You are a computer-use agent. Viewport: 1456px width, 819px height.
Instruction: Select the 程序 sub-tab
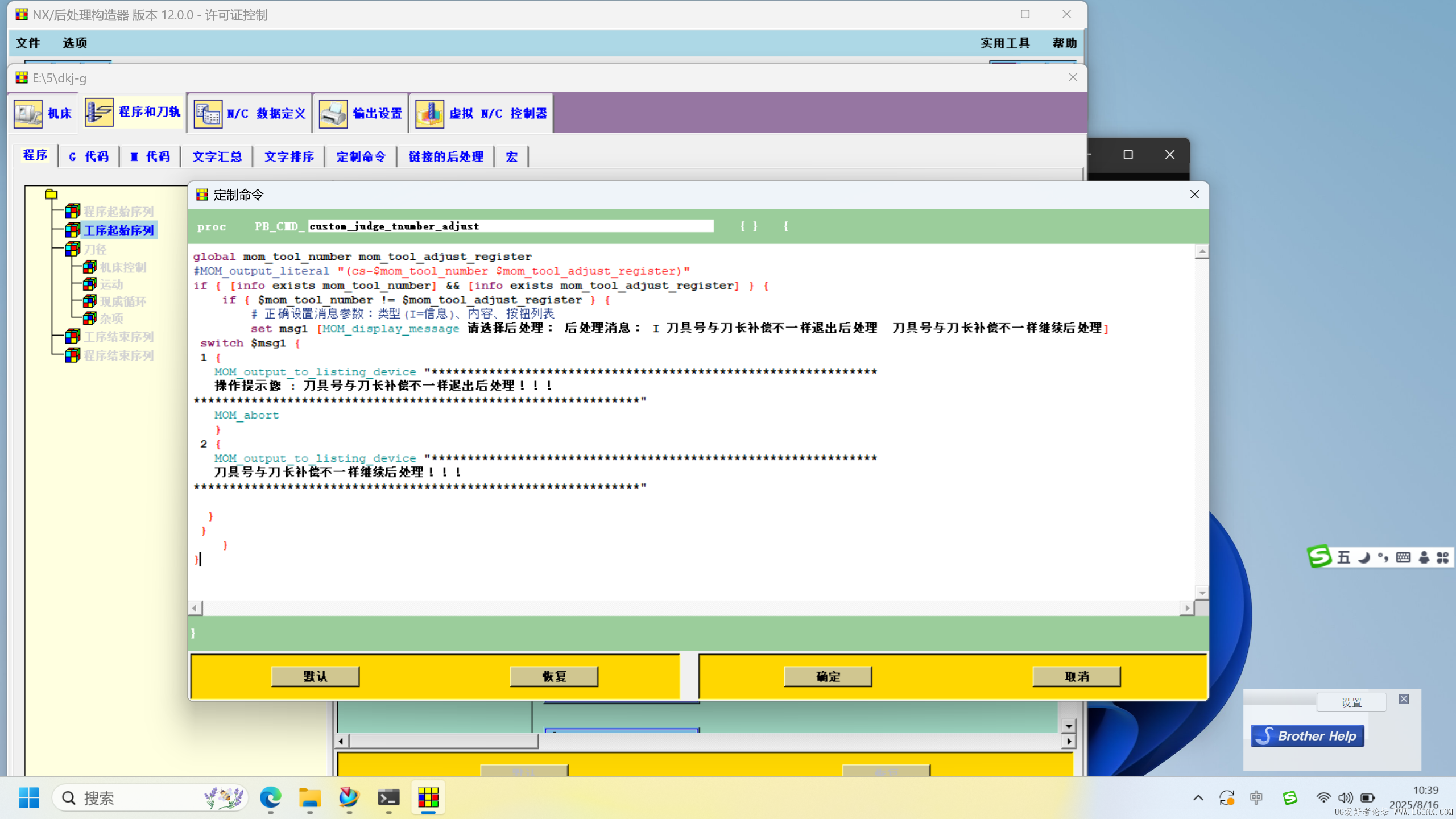[35, 155]
